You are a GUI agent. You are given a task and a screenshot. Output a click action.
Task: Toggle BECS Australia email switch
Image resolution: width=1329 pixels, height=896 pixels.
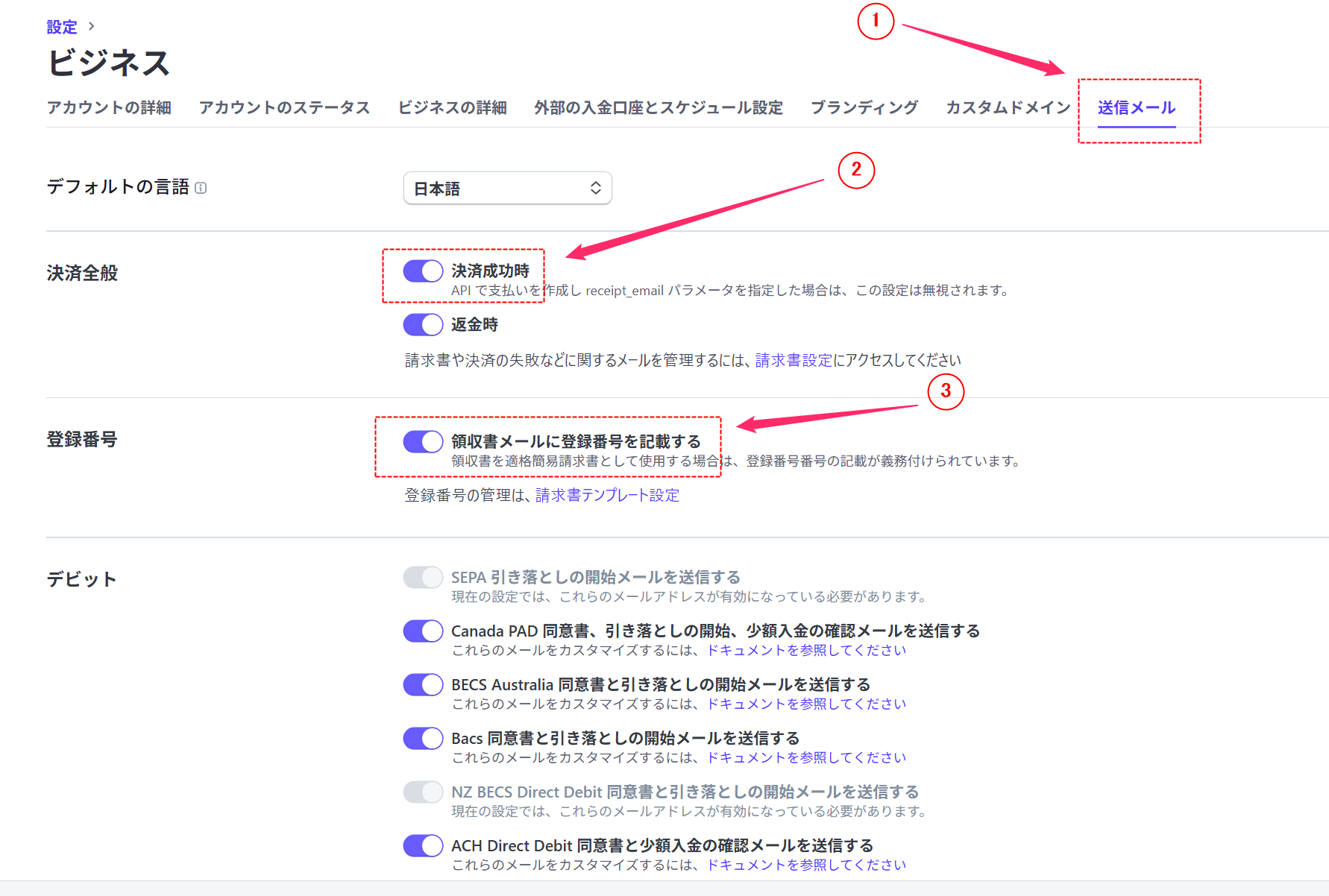click(423, 685)
